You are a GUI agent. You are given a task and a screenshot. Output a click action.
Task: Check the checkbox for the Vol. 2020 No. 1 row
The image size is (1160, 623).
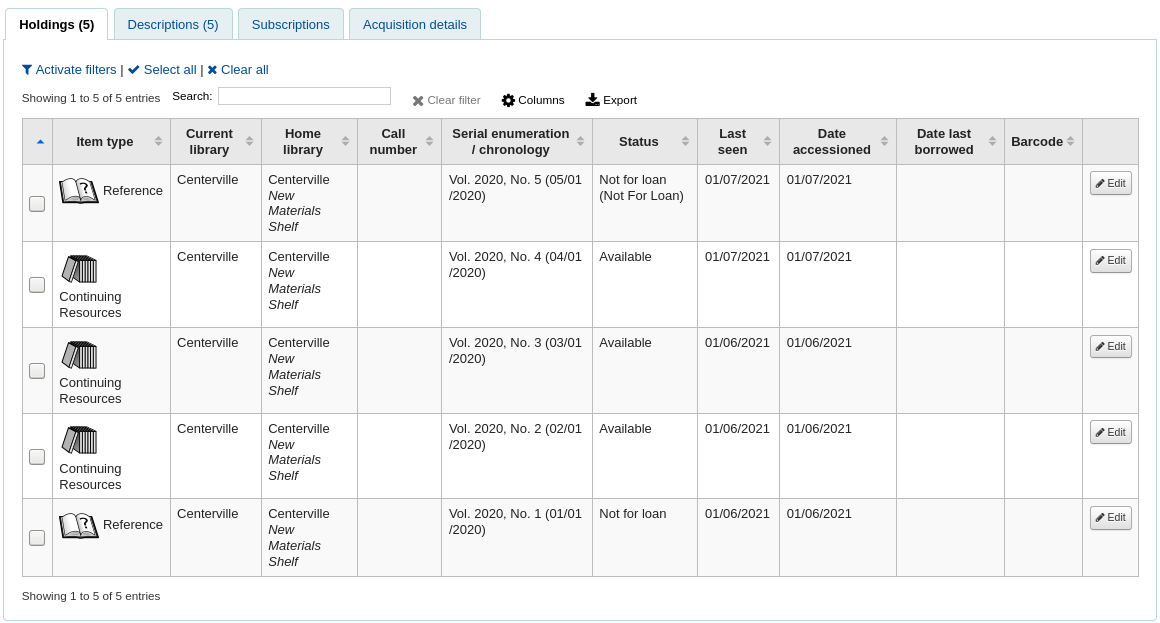point(37,537)
